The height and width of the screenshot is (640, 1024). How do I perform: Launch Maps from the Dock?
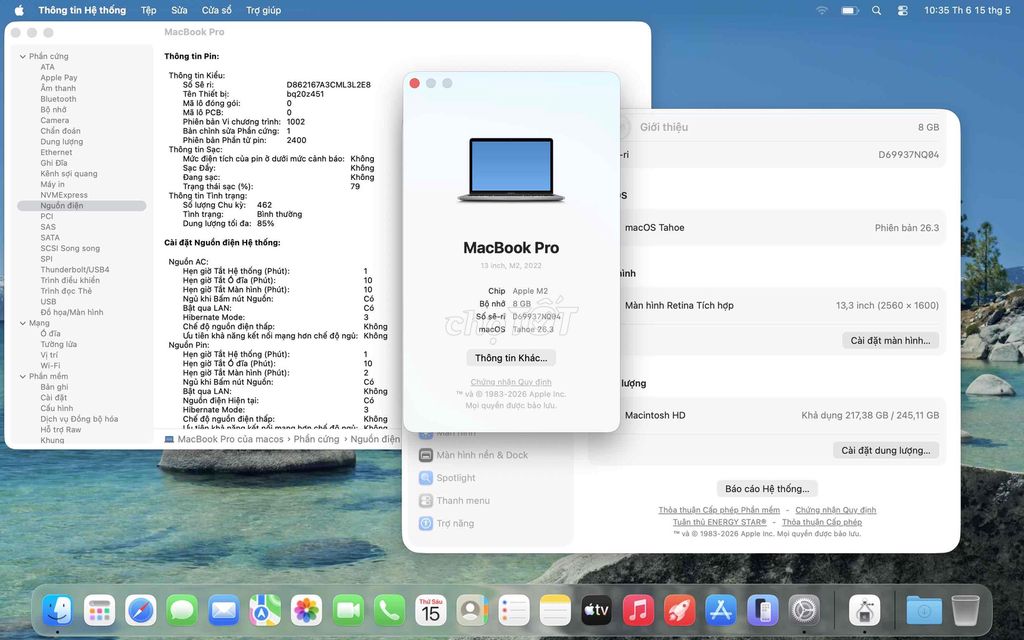pos(265,611)
